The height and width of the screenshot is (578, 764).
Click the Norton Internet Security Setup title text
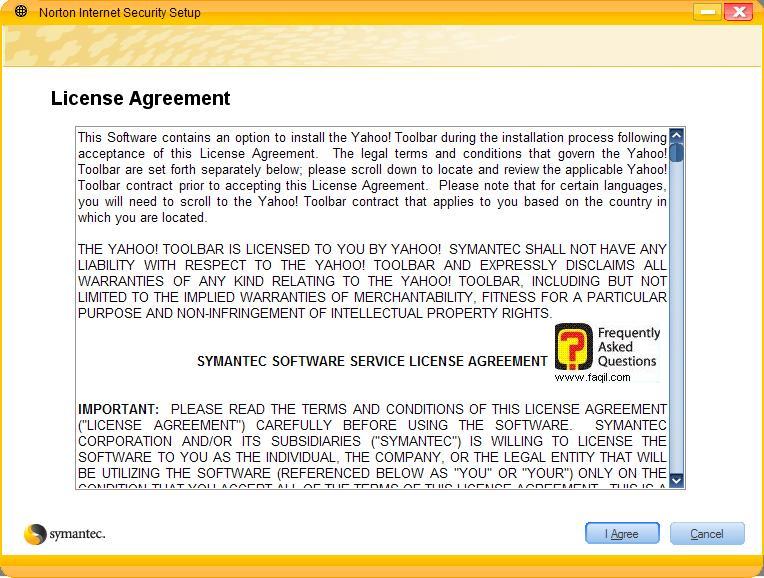point(119,13)
